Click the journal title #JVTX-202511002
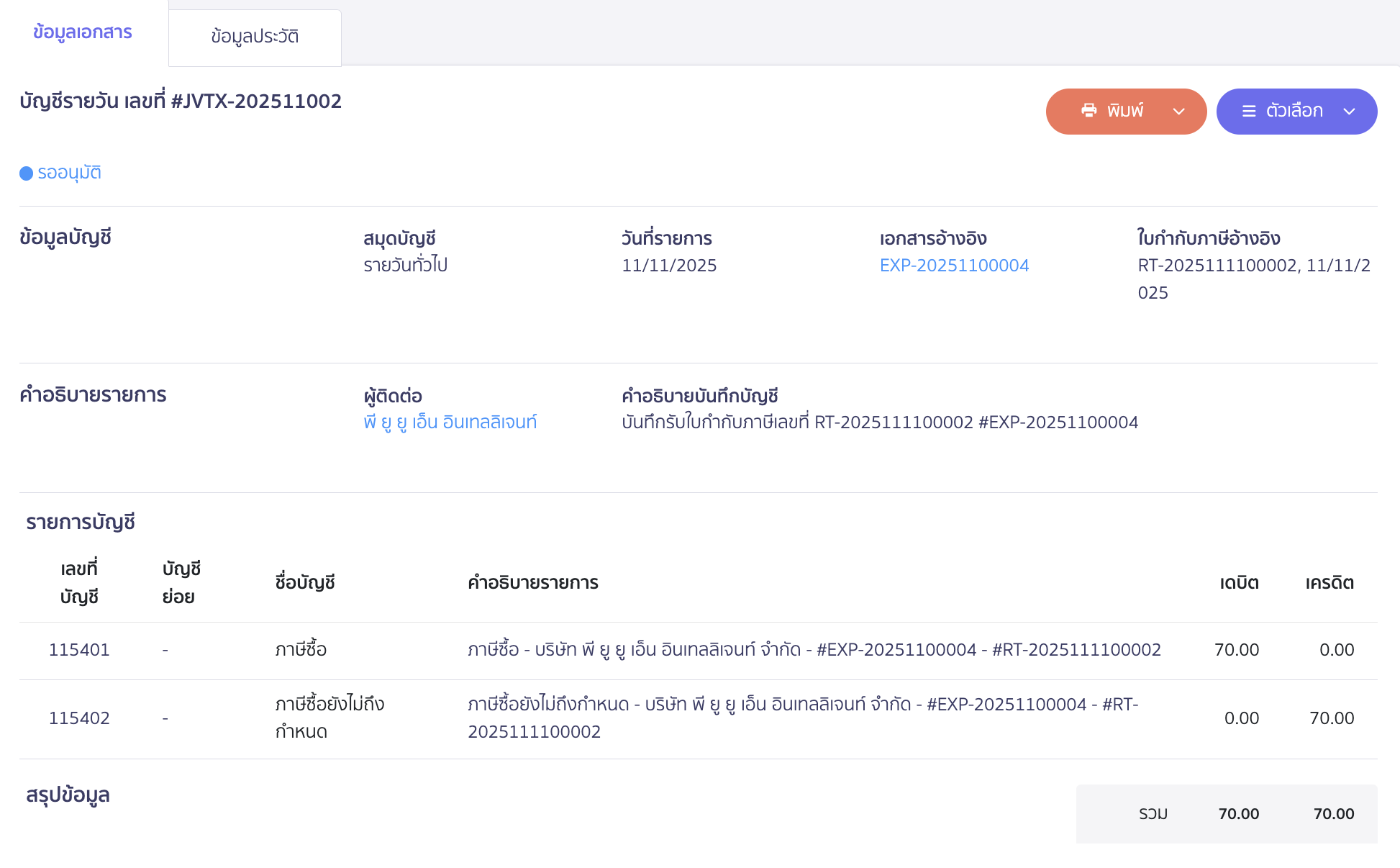The image size is (1400, 868). pos(181,101)
